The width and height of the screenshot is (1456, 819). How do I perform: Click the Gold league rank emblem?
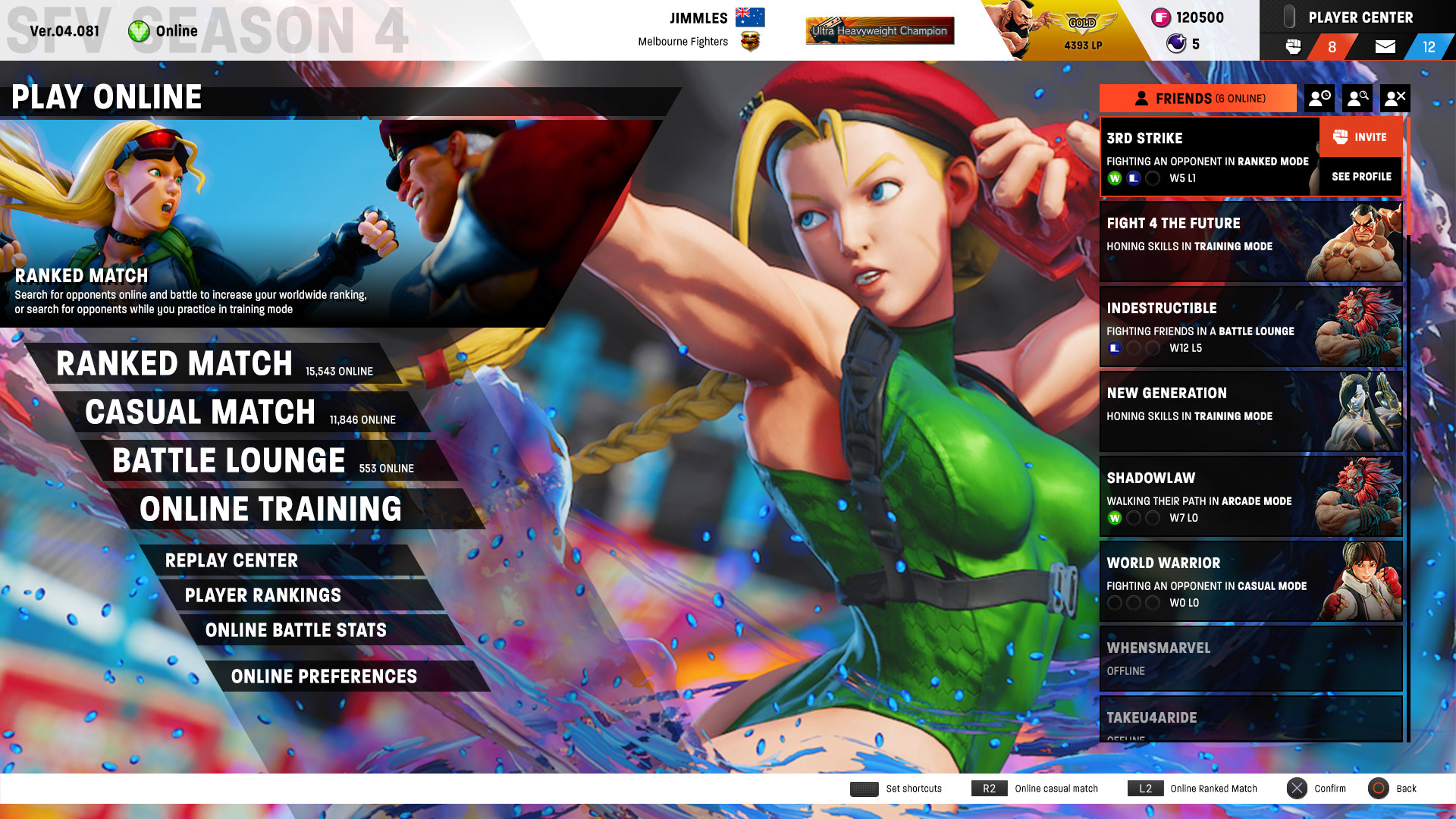point(1082,24)
